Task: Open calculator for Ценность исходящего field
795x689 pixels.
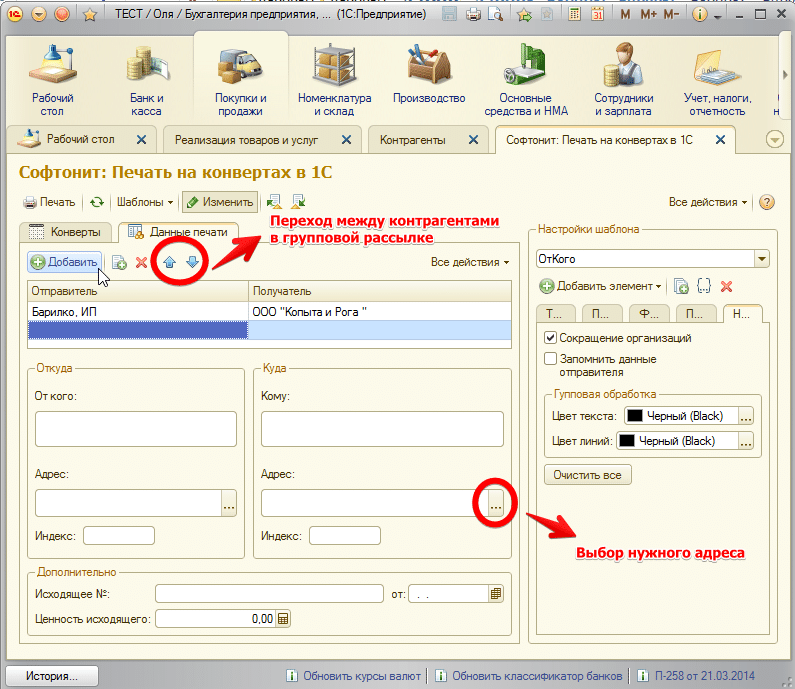Action: [283, 619]
